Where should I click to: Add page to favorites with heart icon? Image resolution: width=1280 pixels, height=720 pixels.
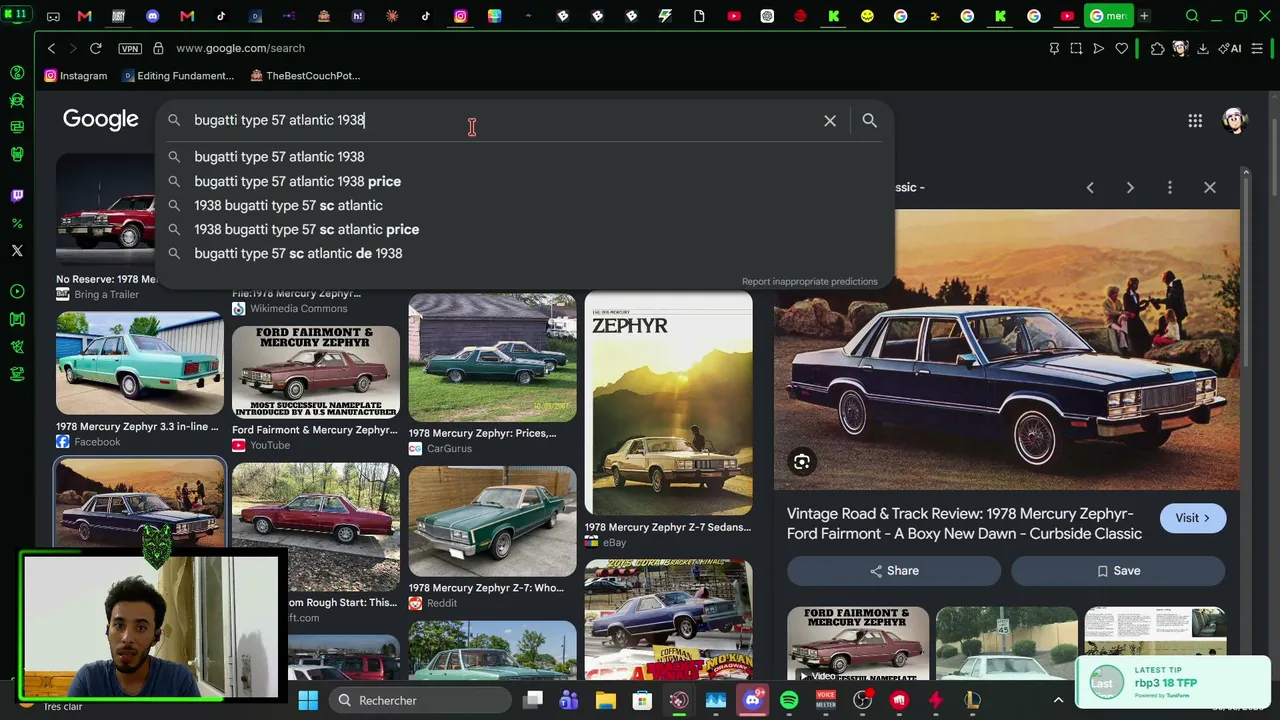pos(1121,48)
